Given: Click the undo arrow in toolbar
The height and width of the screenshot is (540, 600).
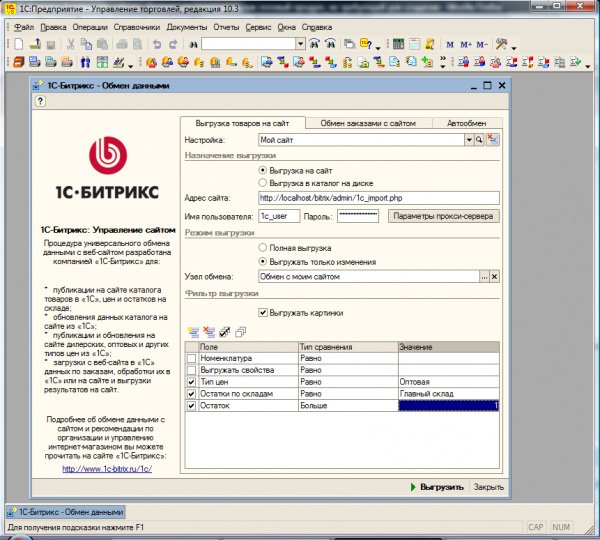Looking at the screenshot, I should [x=157, y=44].
